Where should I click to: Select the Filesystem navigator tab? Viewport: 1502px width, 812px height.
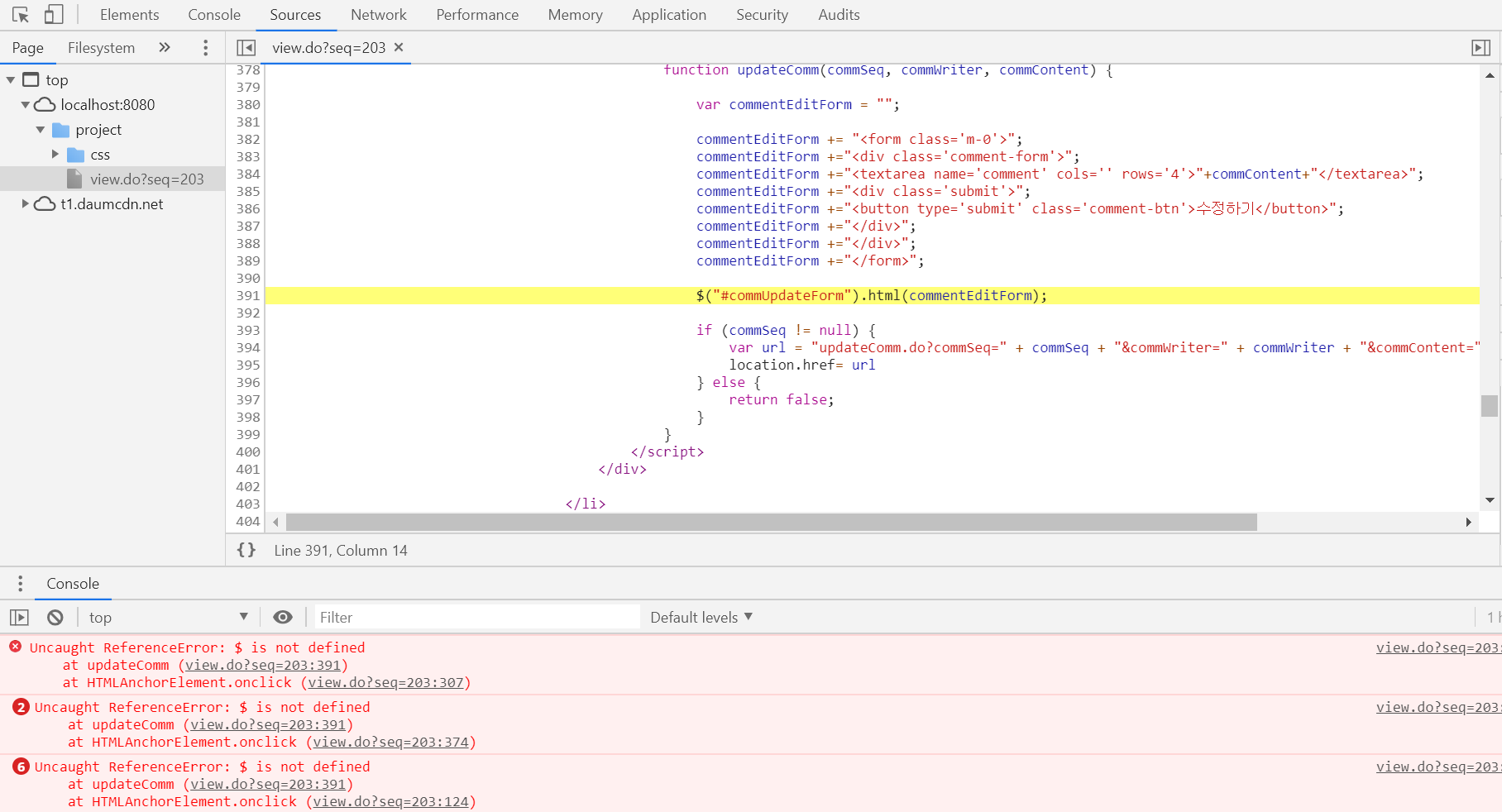pos(101,48)
